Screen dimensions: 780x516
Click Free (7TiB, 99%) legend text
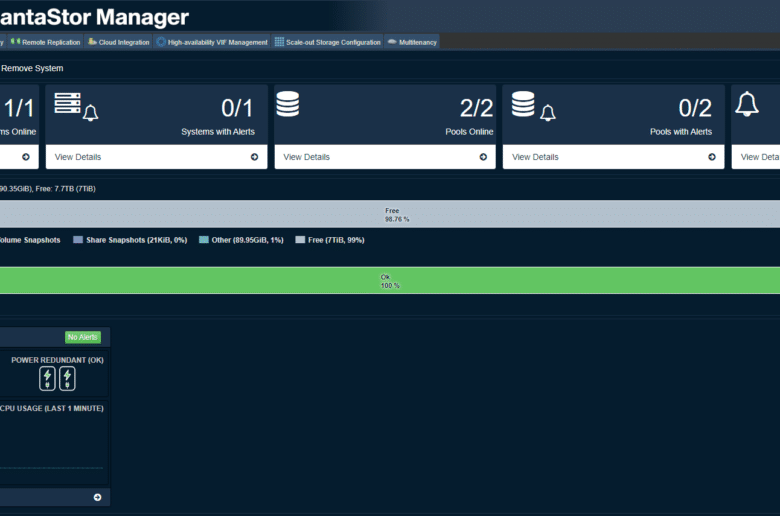[336, 240]
